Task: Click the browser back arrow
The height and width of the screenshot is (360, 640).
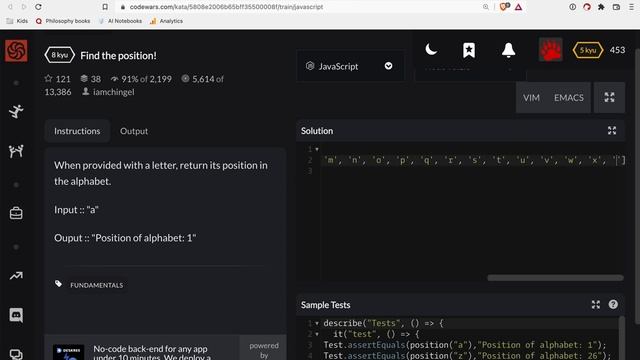Action: pos(10,7)
